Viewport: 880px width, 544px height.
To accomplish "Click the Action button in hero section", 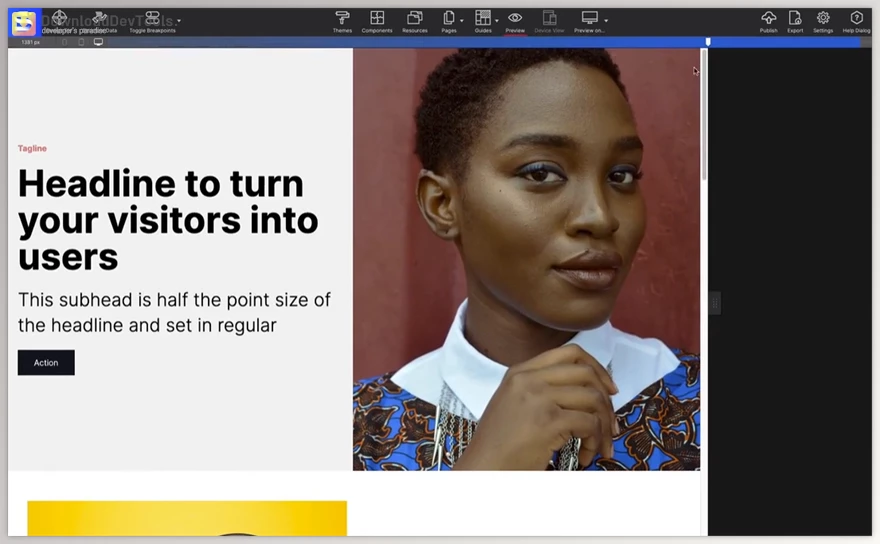I will (x=46, y=363).
